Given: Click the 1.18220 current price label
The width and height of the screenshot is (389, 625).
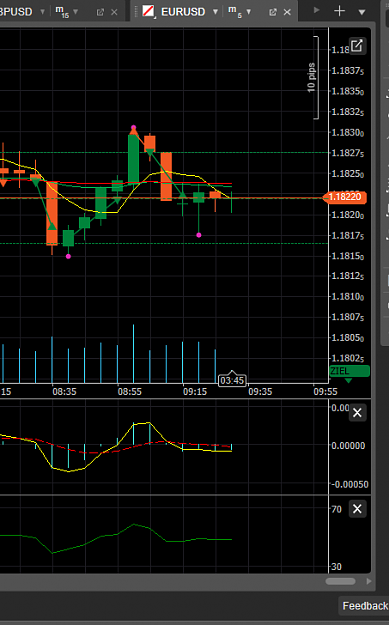Looking at the screenshot, I should pyautogui.click(x=344, y=197).
